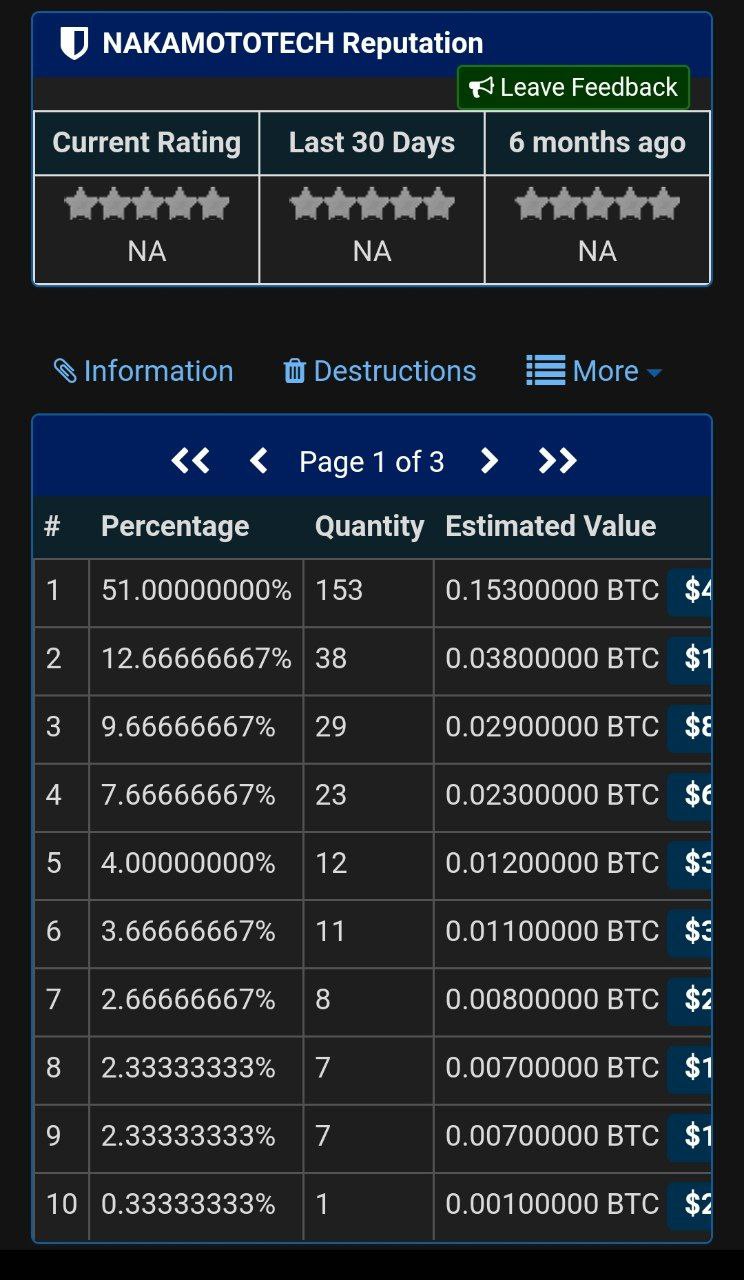Click the NA under Last 30 Days
Viewport: 744px width, 1280px height.
click(372, 251)
